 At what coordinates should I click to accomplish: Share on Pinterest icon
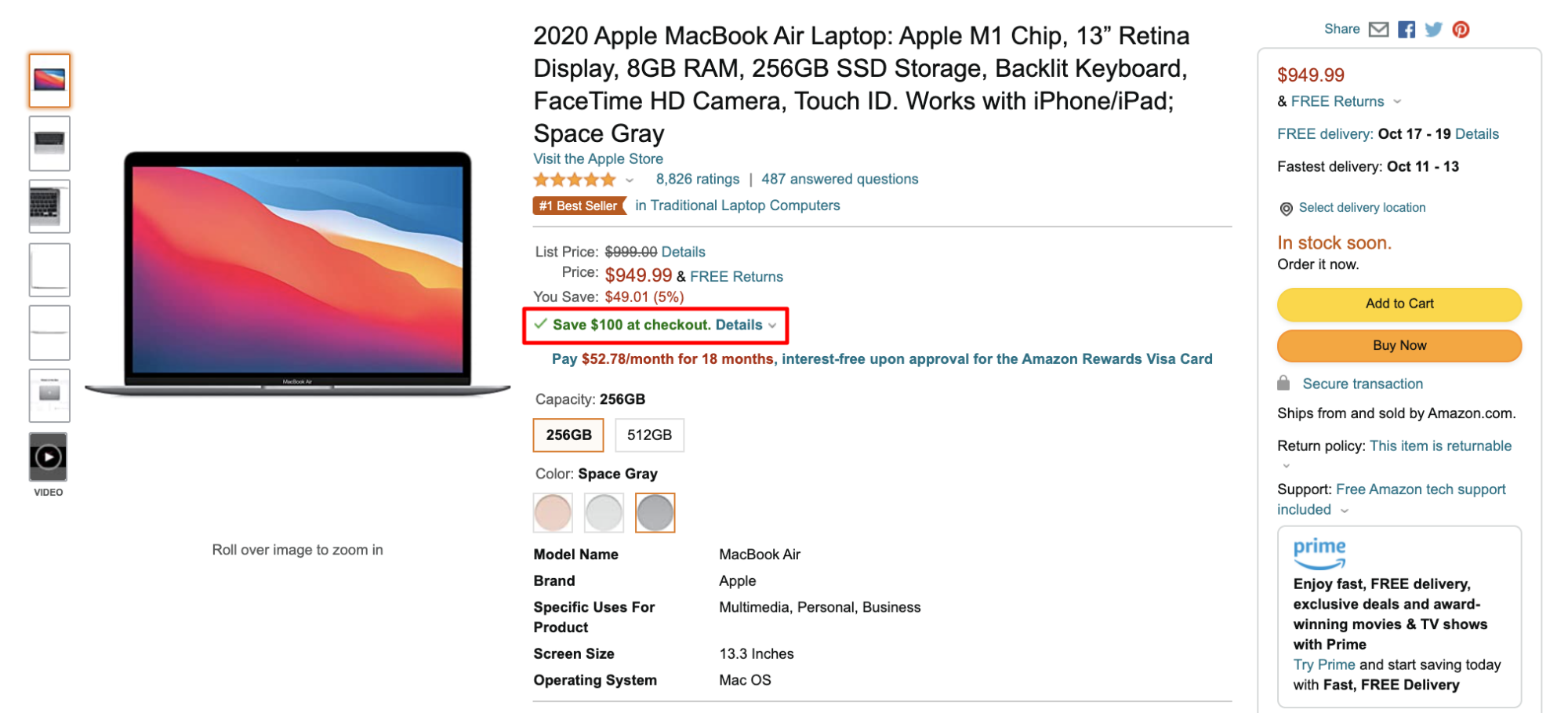(1461, 30)
